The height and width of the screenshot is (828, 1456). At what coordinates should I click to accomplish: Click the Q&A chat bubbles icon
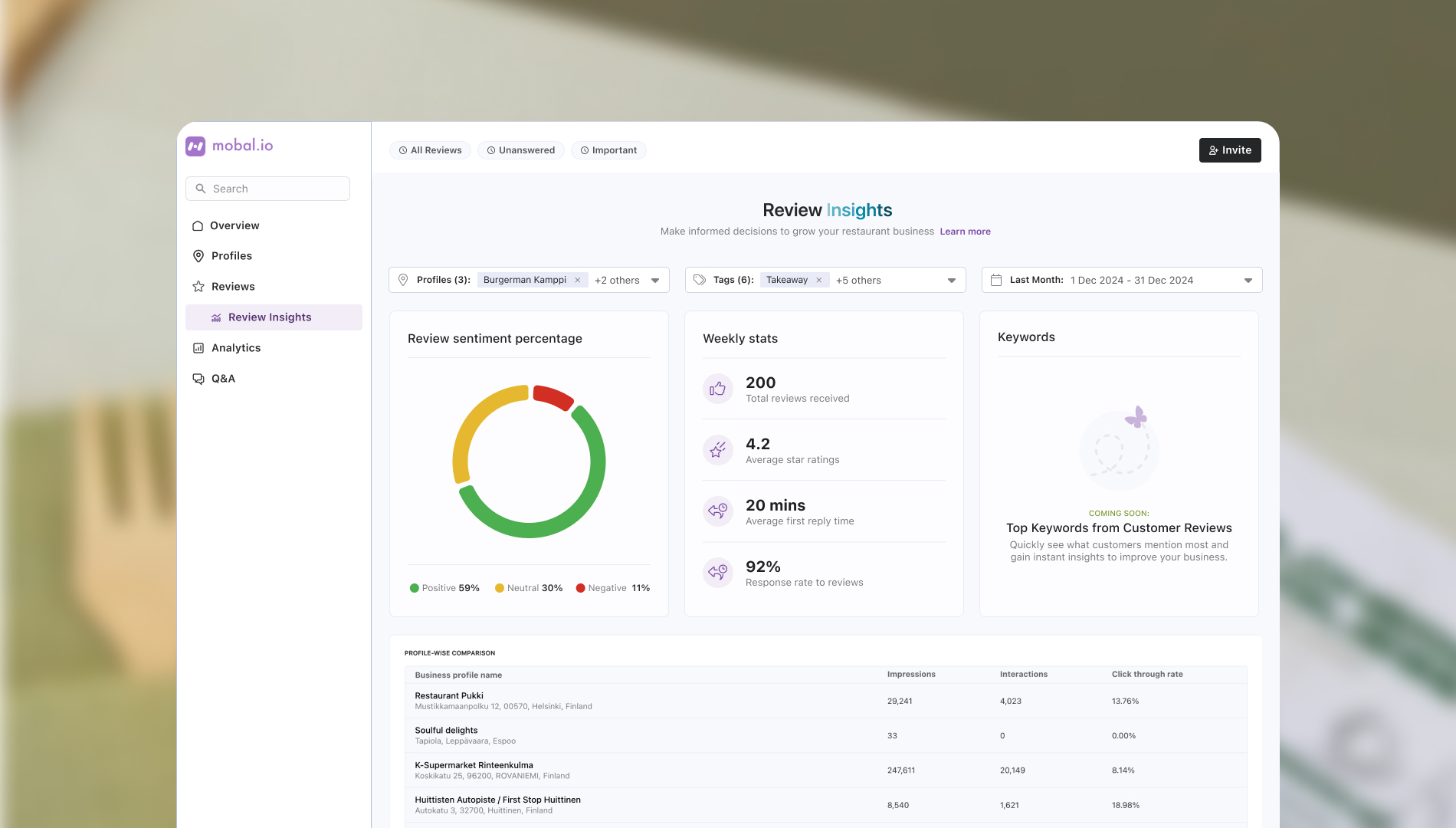(x=198, y=379)
